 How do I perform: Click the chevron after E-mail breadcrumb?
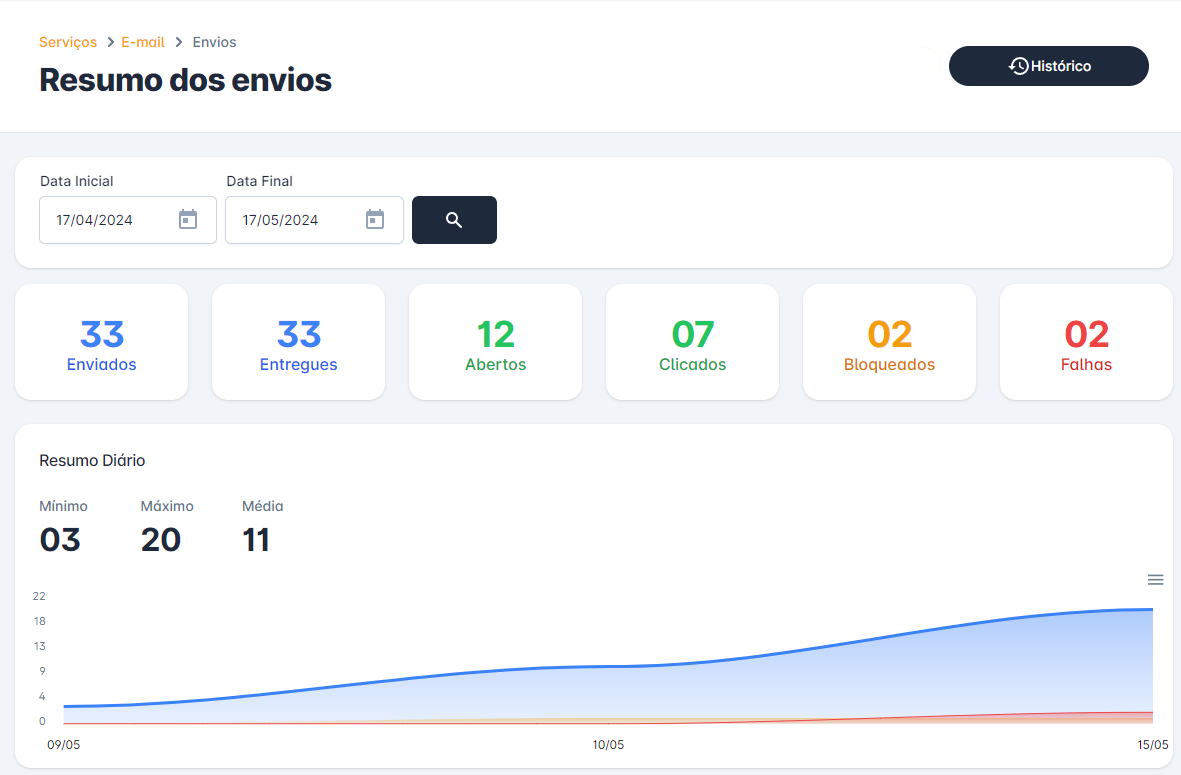(x=179, y=42)
